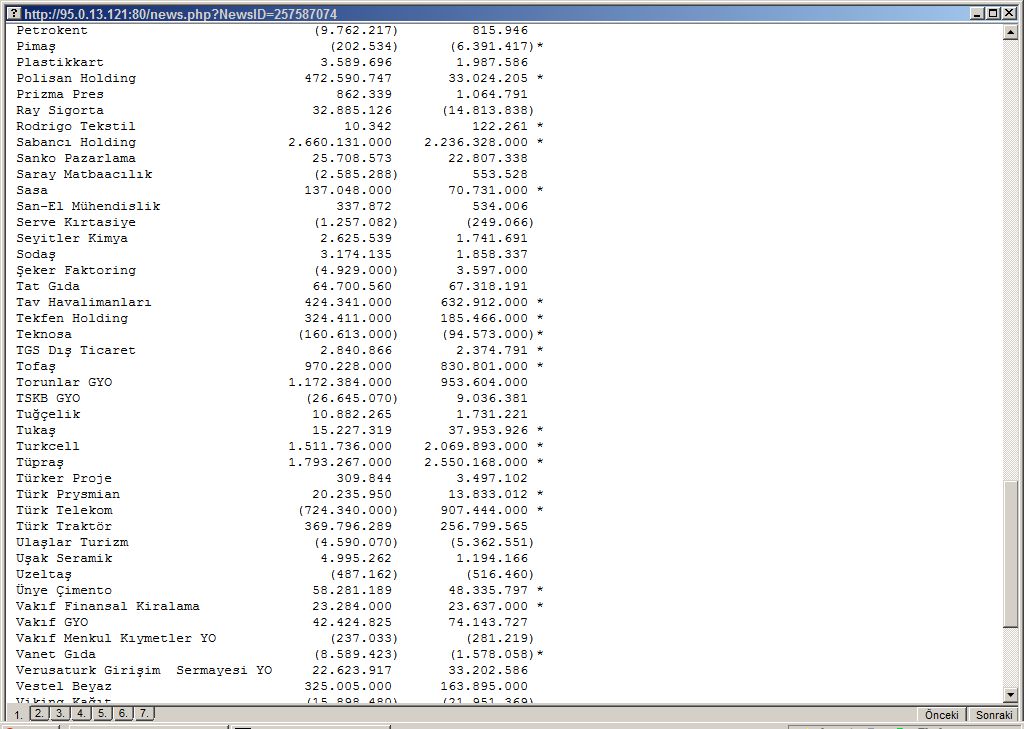
Task: Click the scrollbar down arrow
Action: point(1010,695)
